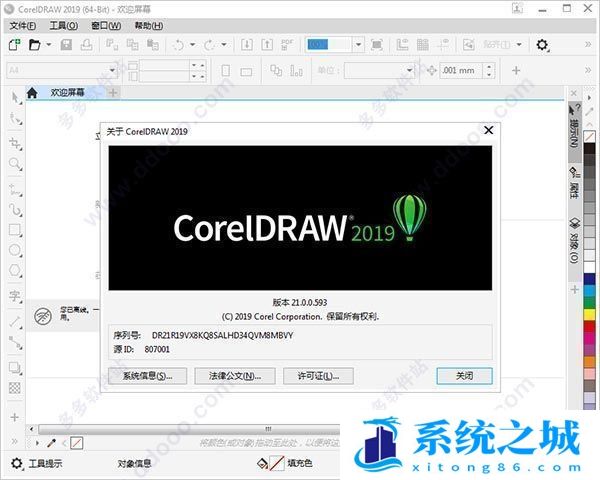Image resolution: width=600 pixels, height=480 pixels.
Task: Select the Transparency checkerboard tool
Action: 15,388
